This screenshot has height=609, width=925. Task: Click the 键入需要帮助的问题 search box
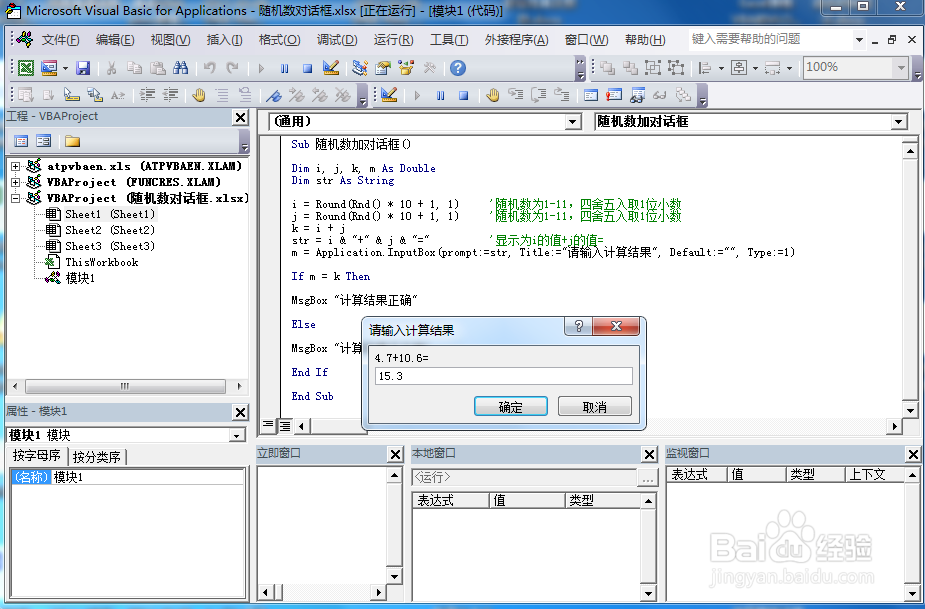(x=770, y=40)
